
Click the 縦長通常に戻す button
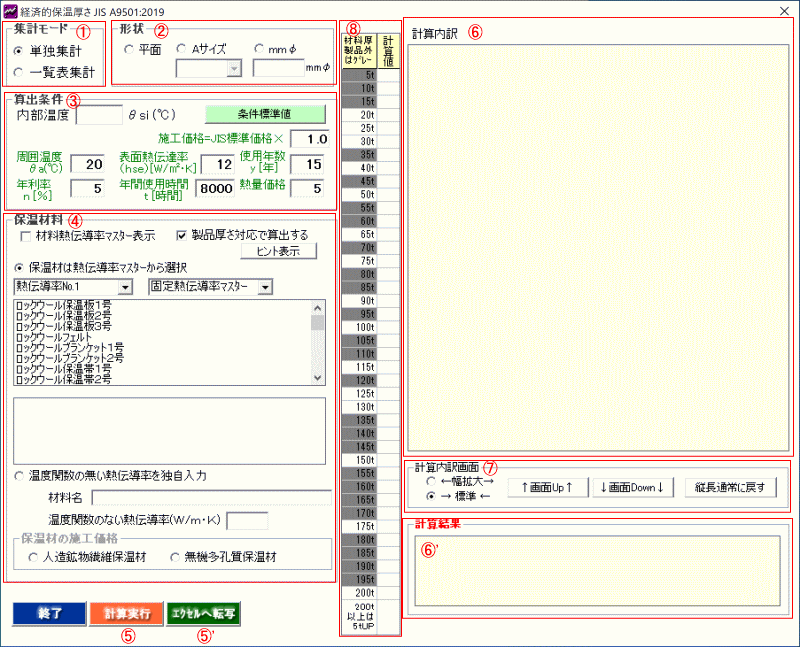[730, 488]
